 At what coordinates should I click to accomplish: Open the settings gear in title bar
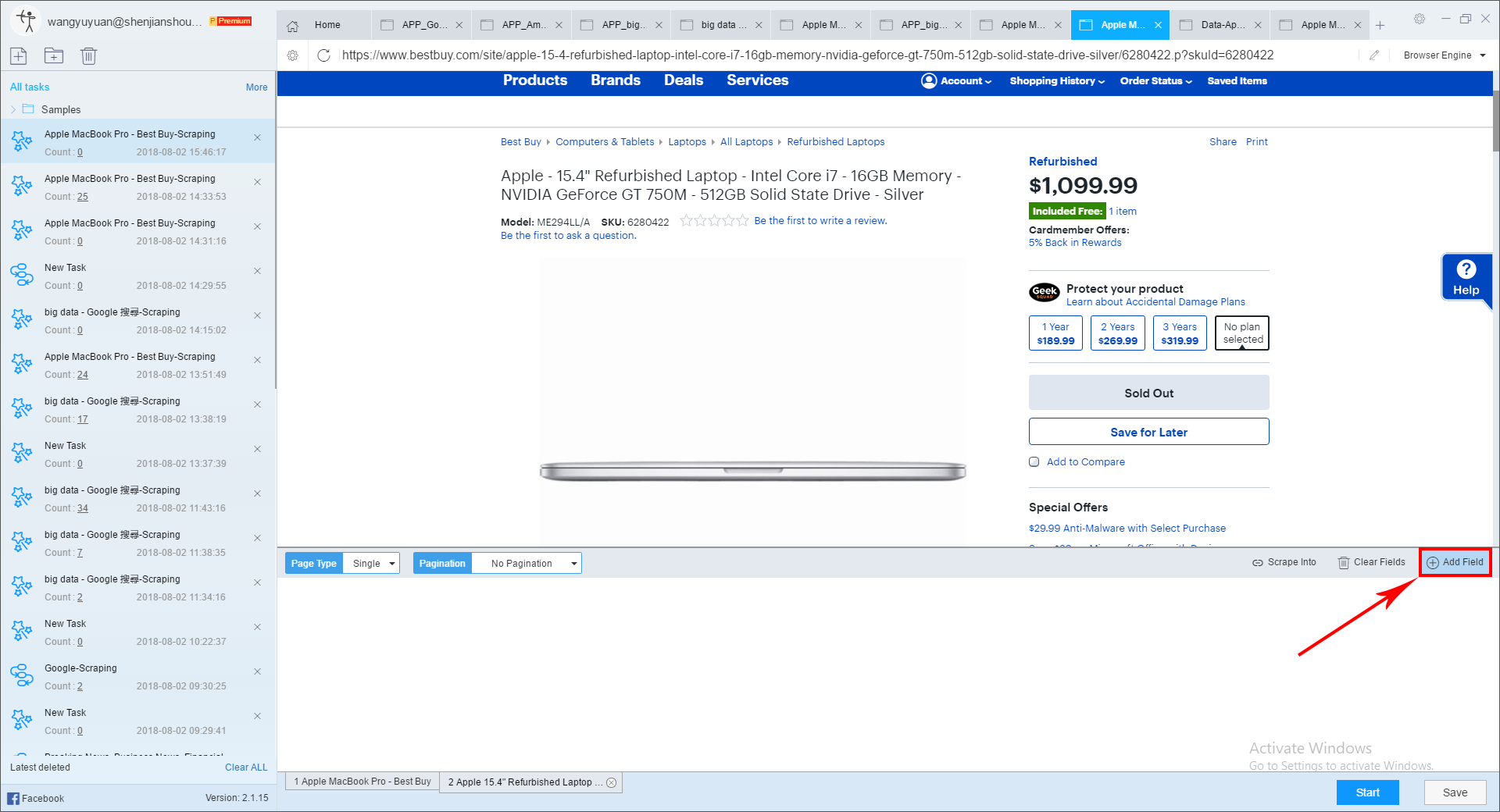(x=1420, y=19)
